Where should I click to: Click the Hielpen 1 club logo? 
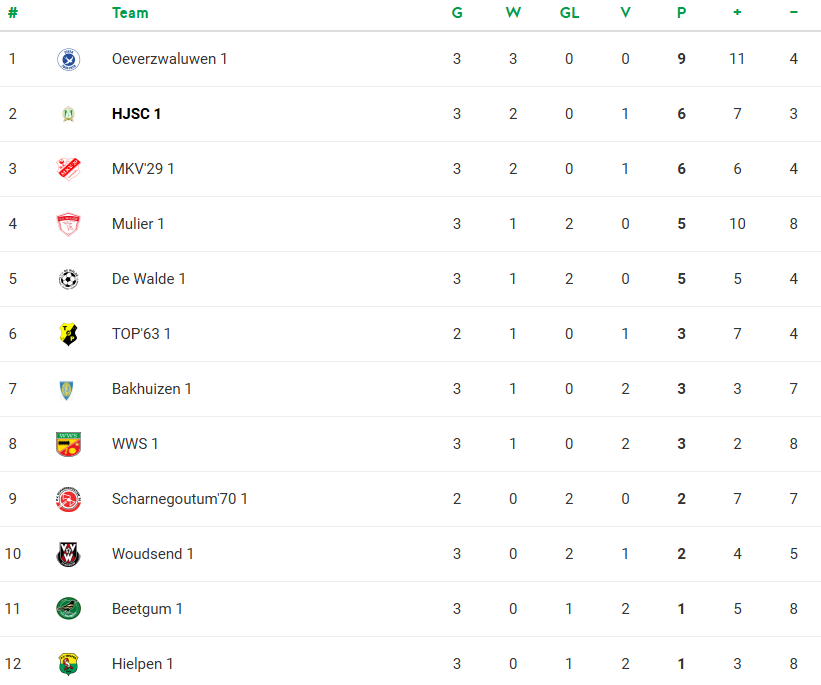coord(68,664)
